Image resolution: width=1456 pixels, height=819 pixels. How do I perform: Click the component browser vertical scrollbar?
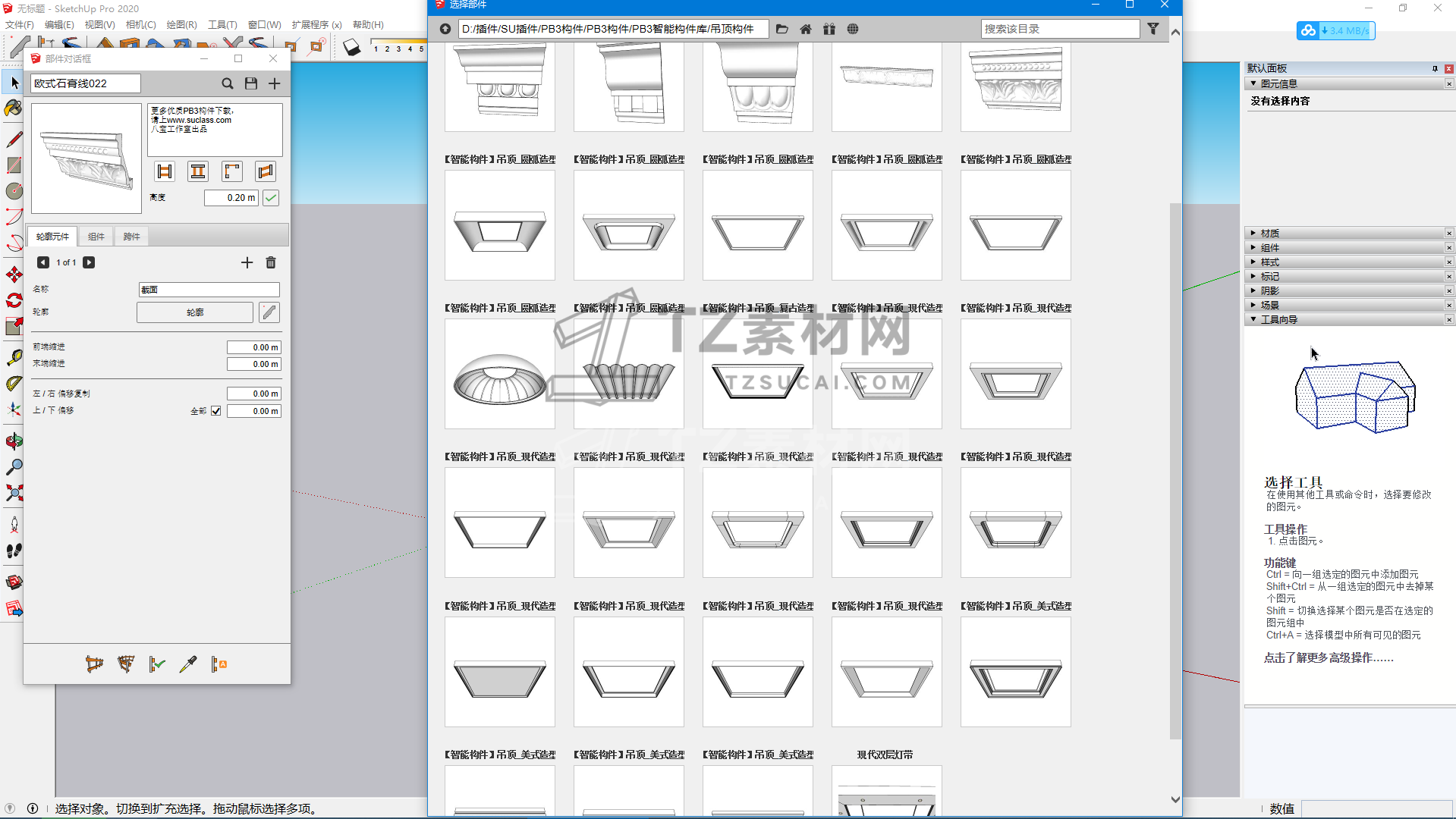pos(1175,470)
